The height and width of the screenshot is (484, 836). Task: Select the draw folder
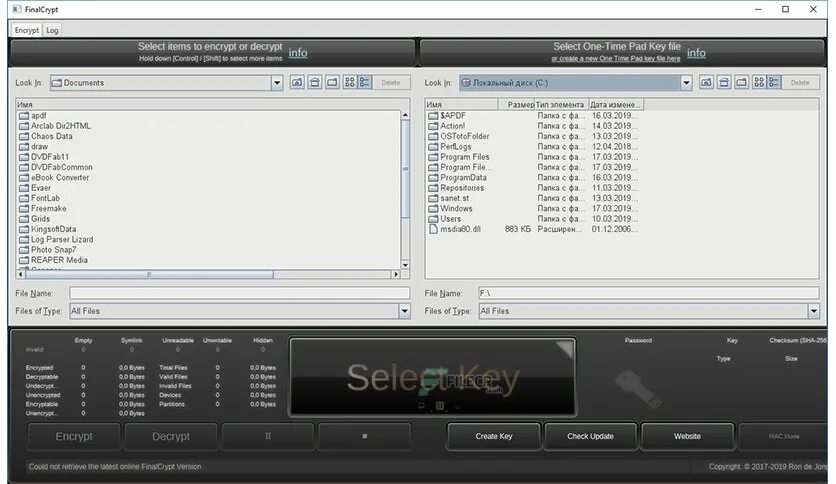pos(33,147)
